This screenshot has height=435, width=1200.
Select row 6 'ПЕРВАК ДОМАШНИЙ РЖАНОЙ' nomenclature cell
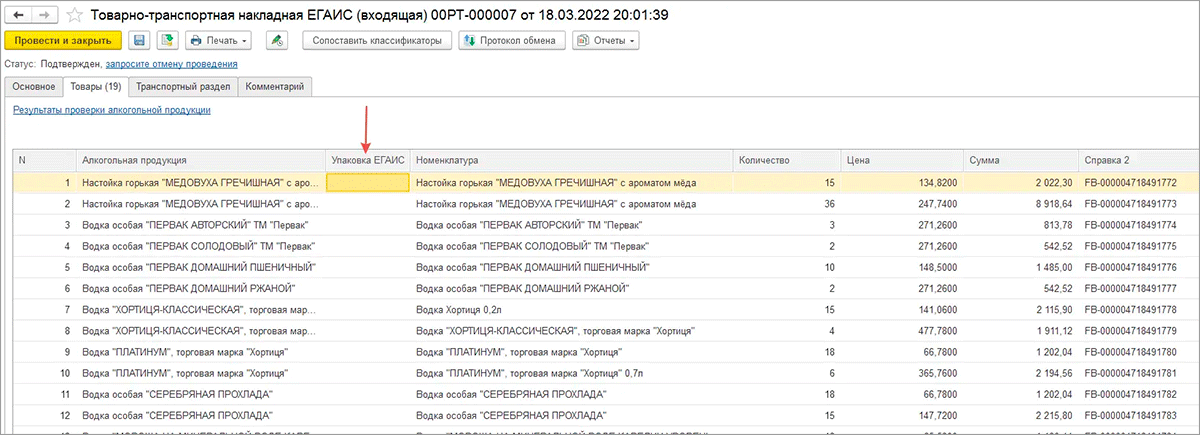tap(571, 288)
